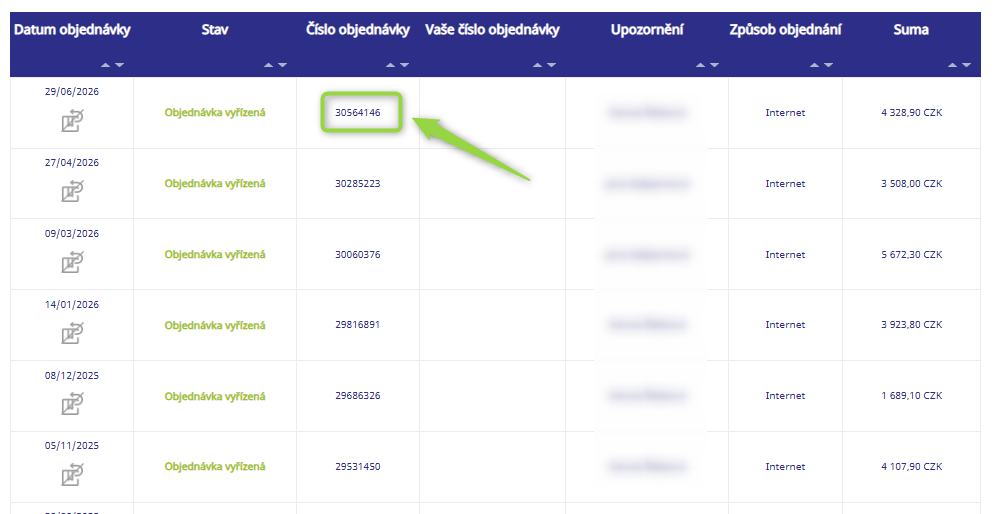
Task: Click the Suma column header
Action: pos(911,29)
